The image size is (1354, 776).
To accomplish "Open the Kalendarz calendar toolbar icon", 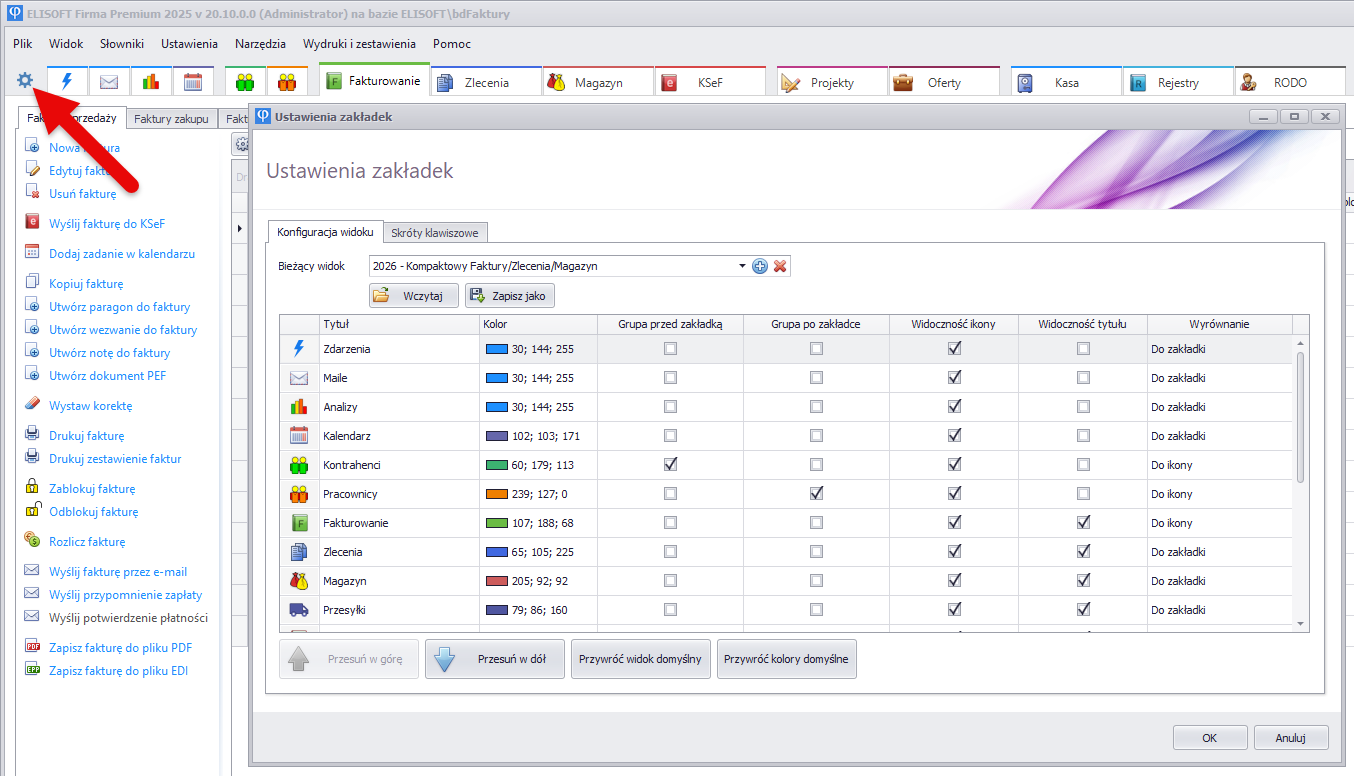I will tap(193, 82).
